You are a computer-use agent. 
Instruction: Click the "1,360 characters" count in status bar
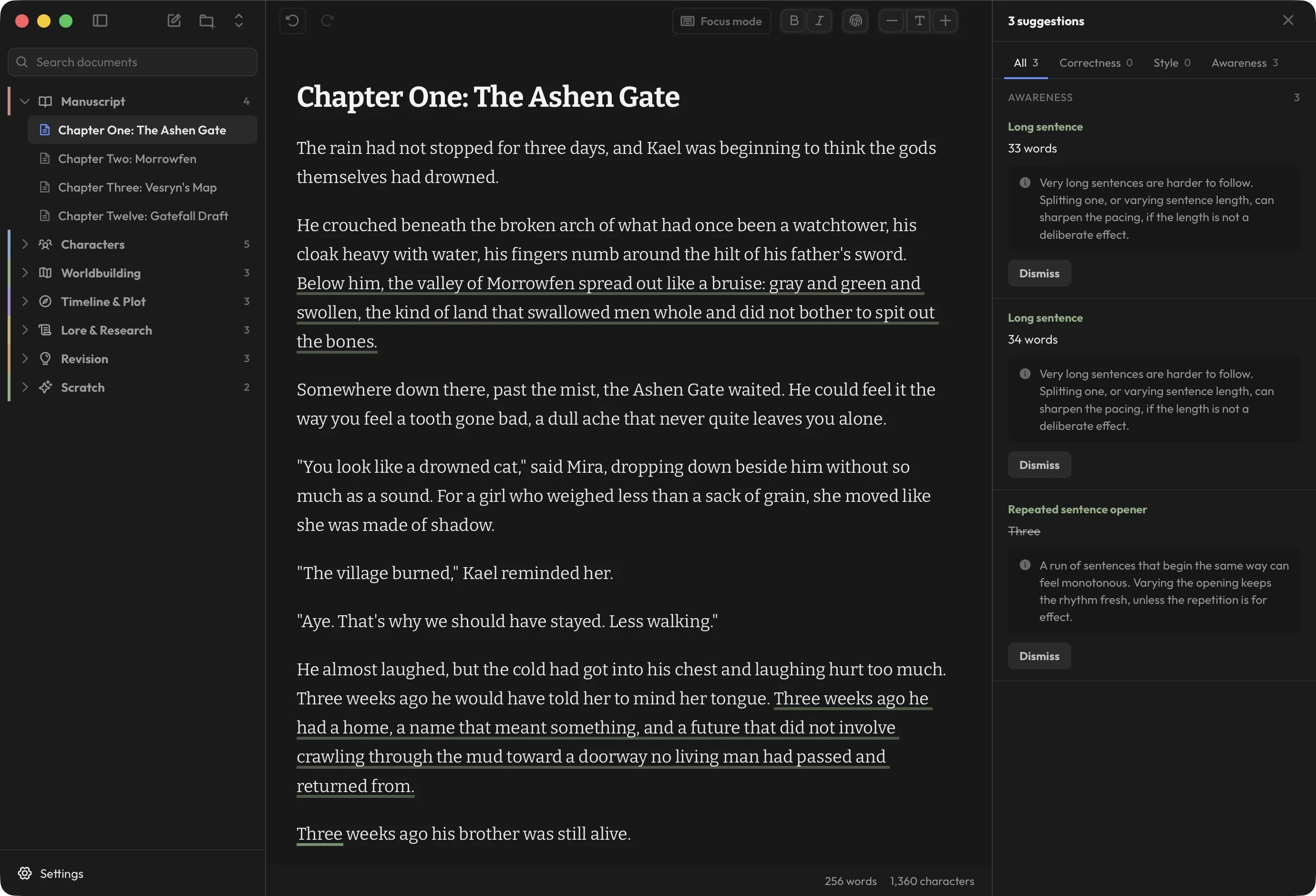point(932,881)
